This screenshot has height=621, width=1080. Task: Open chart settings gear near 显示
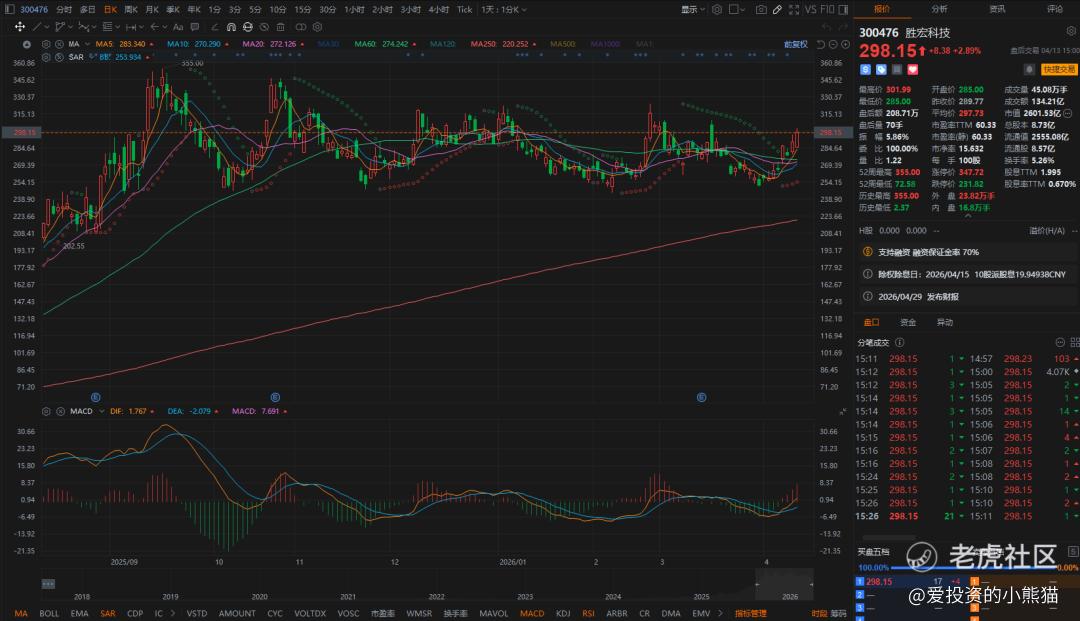point(717,10)
